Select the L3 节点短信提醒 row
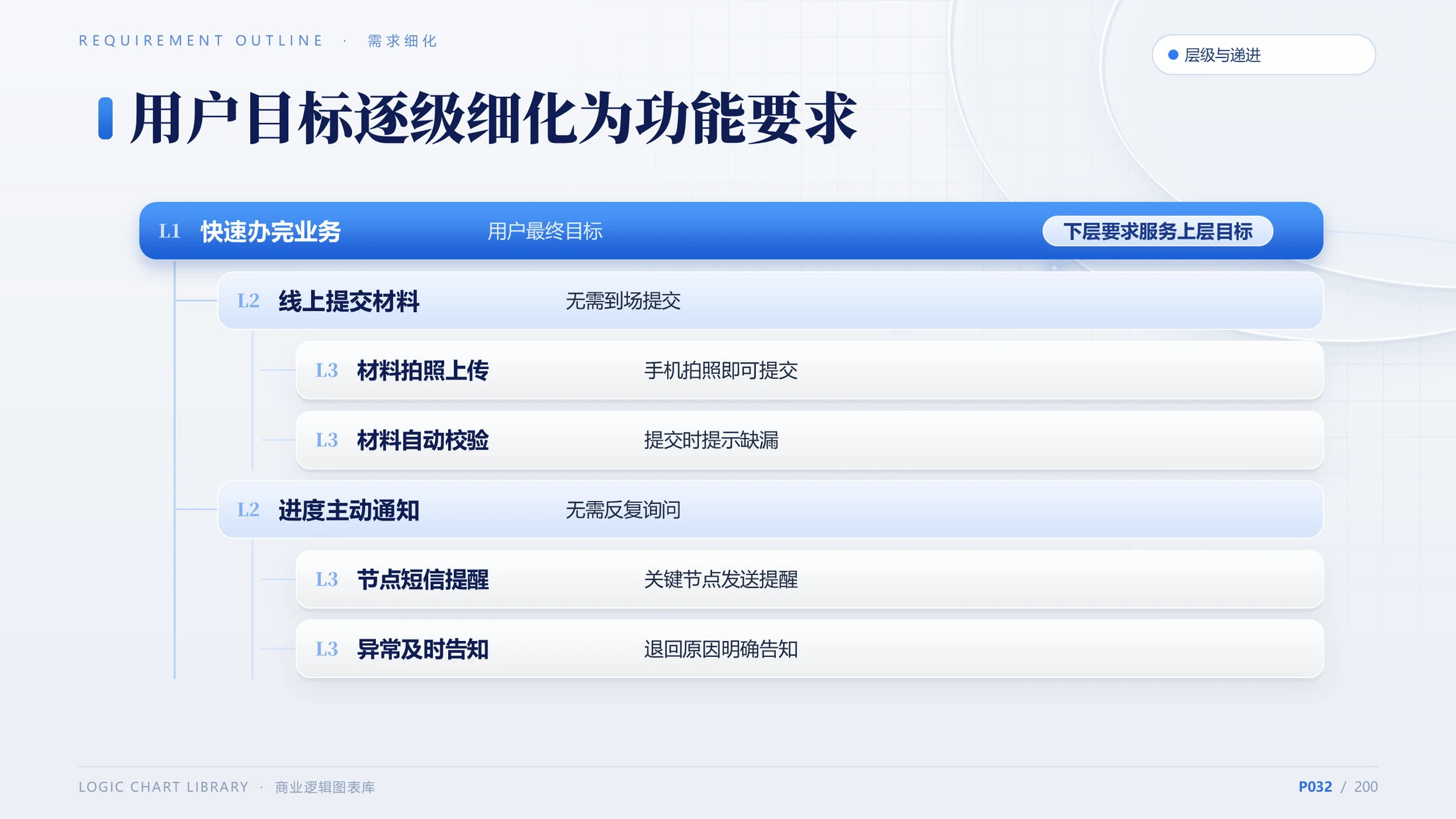 pos(809,580)
